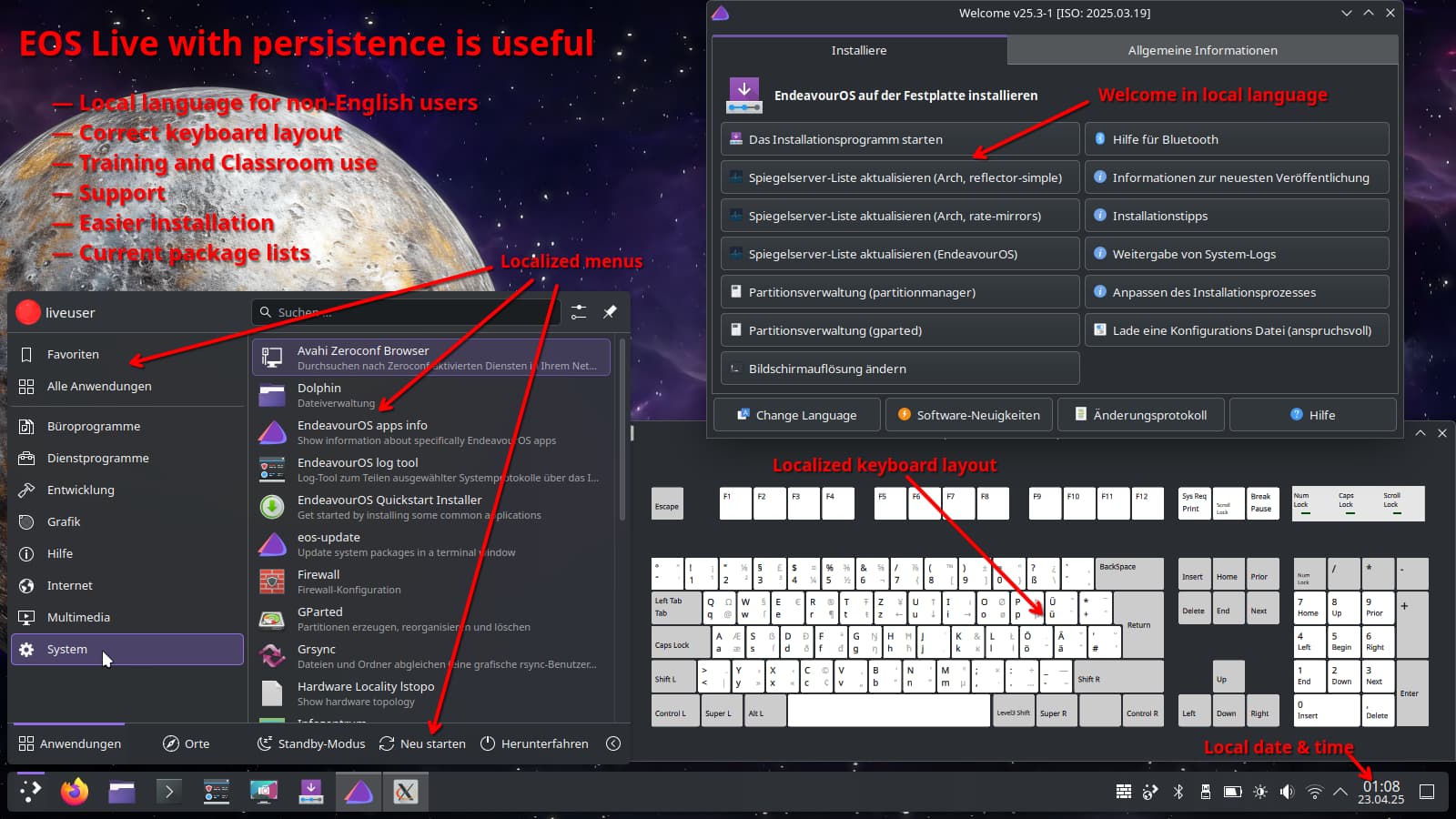Viewport: 1456px width, 819px height.
Task: Open Firefox from the taskbar
Action: [75, 792]
